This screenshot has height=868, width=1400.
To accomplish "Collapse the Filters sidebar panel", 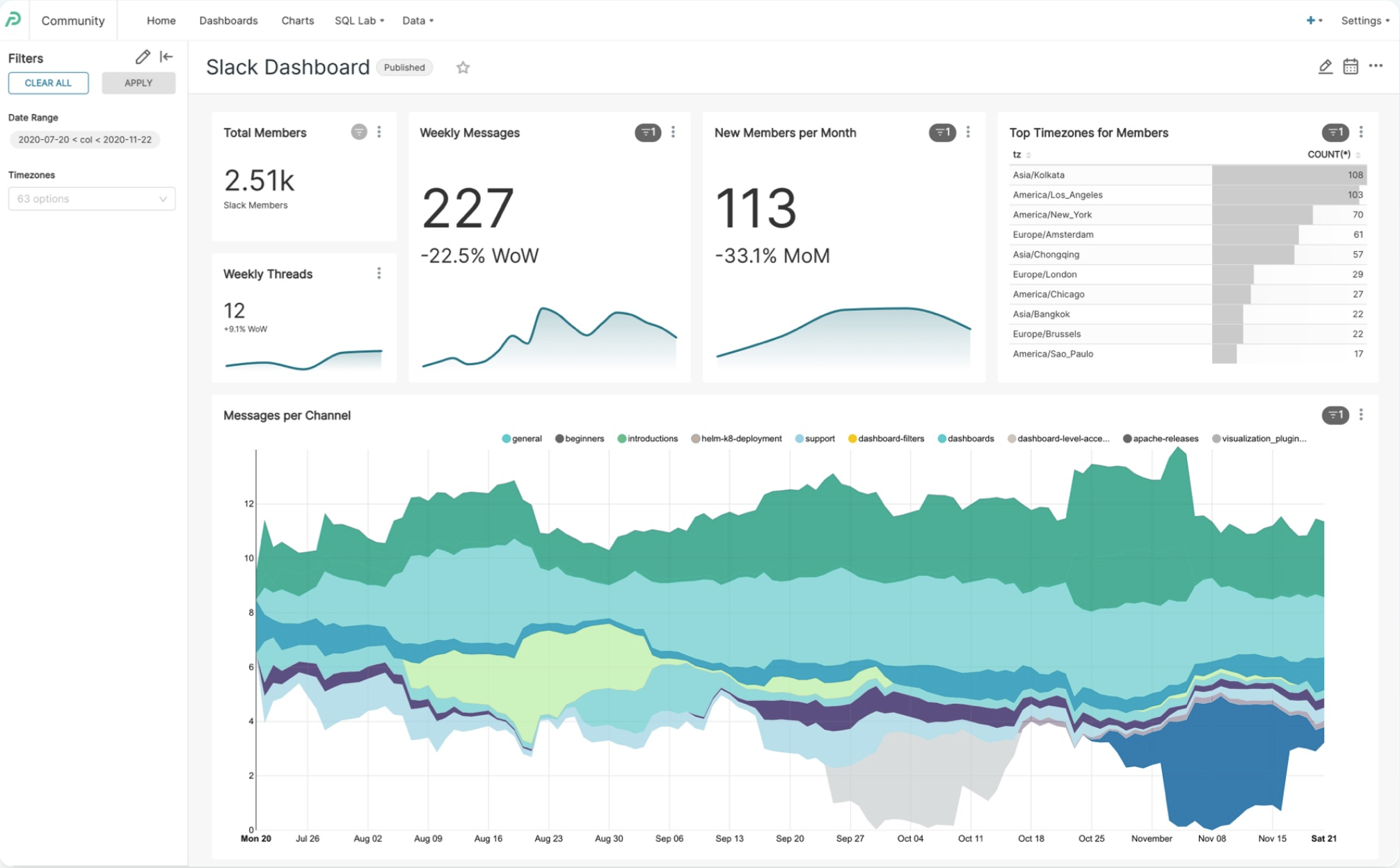I will click(166, 57).
